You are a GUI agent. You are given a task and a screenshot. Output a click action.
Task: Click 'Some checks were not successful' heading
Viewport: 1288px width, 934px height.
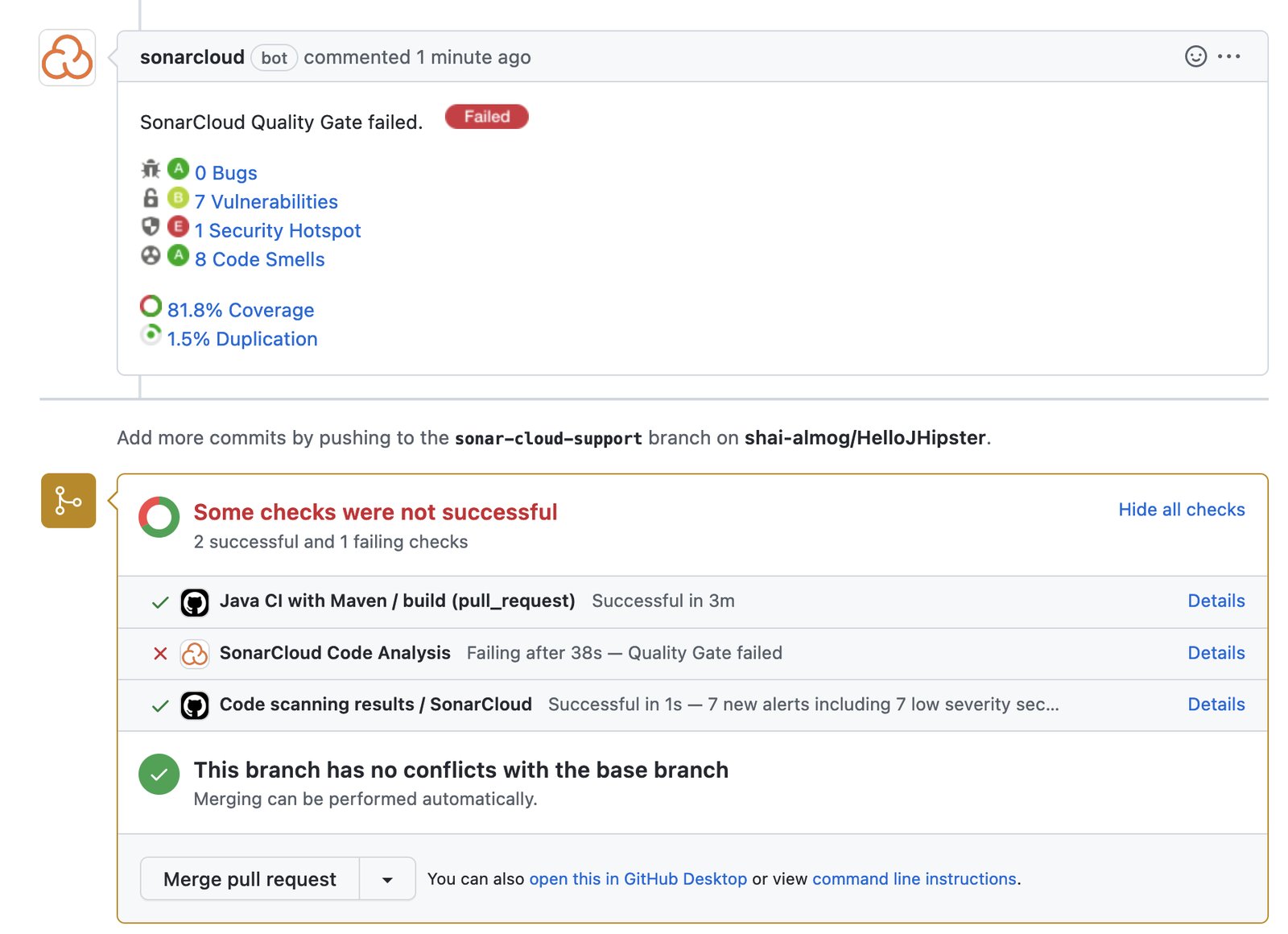point(376,512)
